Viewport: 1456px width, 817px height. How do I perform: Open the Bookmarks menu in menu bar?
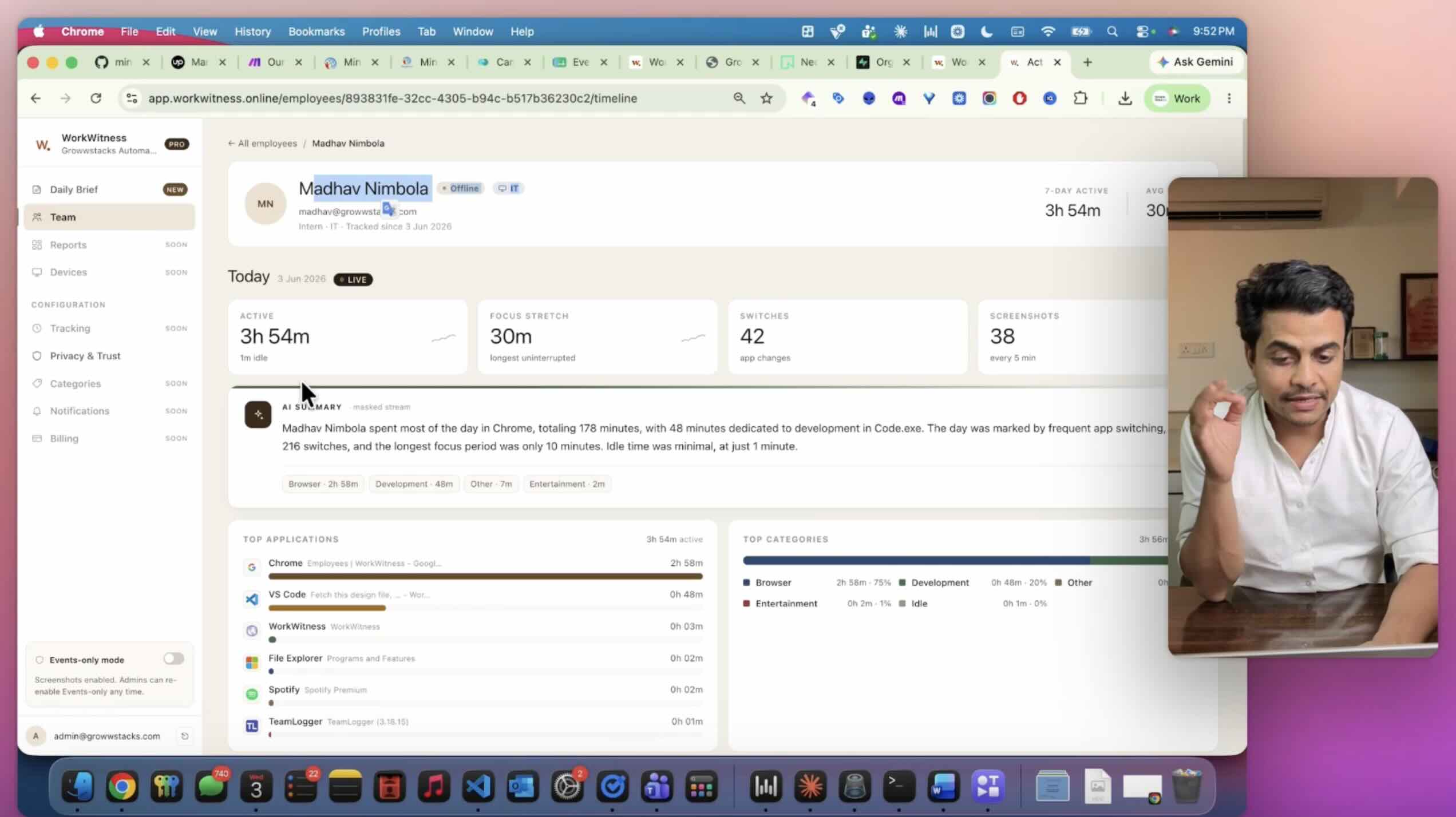(316, 31)
